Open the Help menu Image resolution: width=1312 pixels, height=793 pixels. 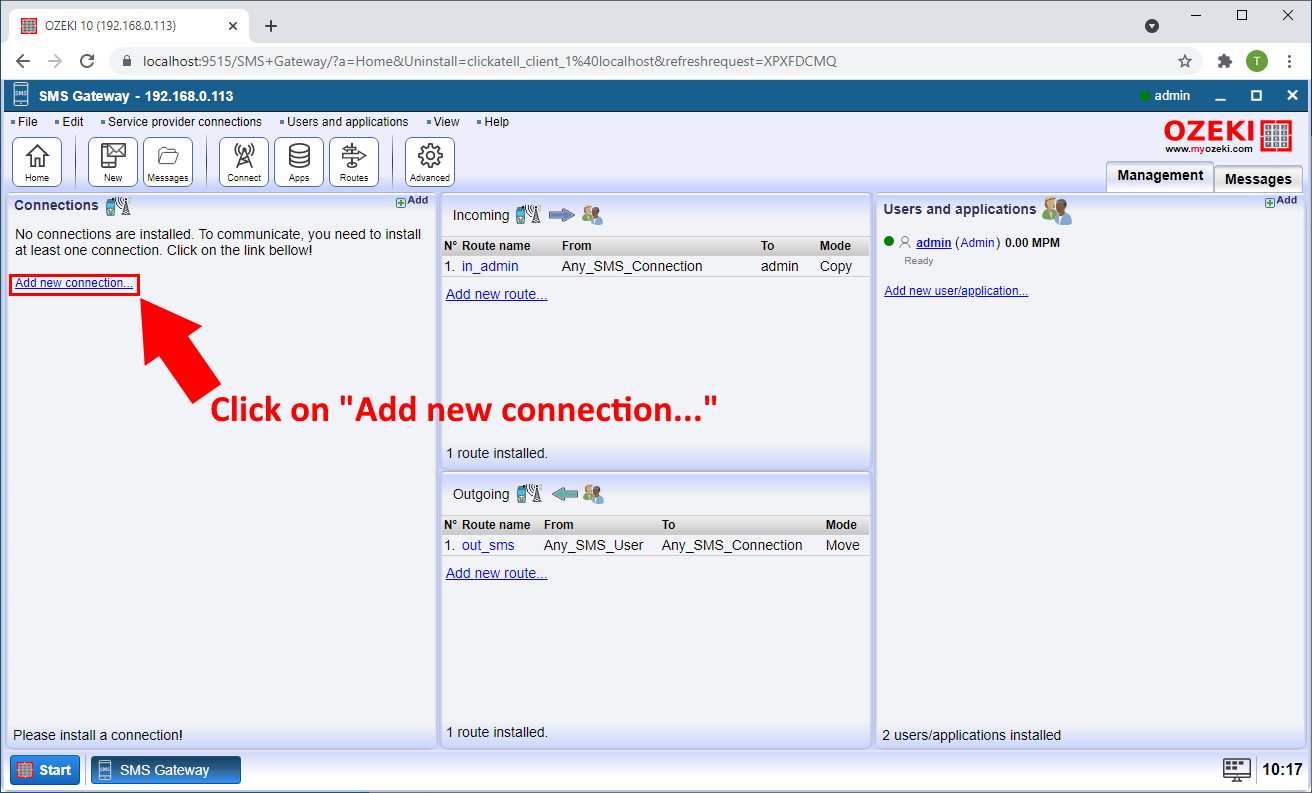pyautogui.click(x=496, y=122)
